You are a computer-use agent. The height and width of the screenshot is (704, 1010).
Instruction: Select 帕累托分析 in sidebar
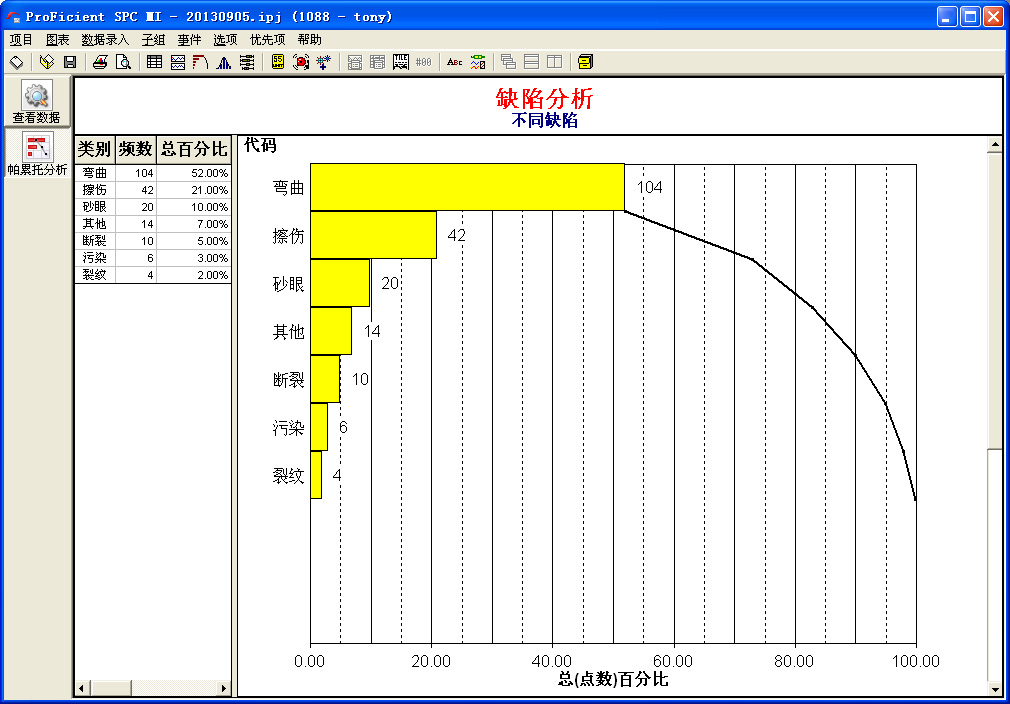37,154
